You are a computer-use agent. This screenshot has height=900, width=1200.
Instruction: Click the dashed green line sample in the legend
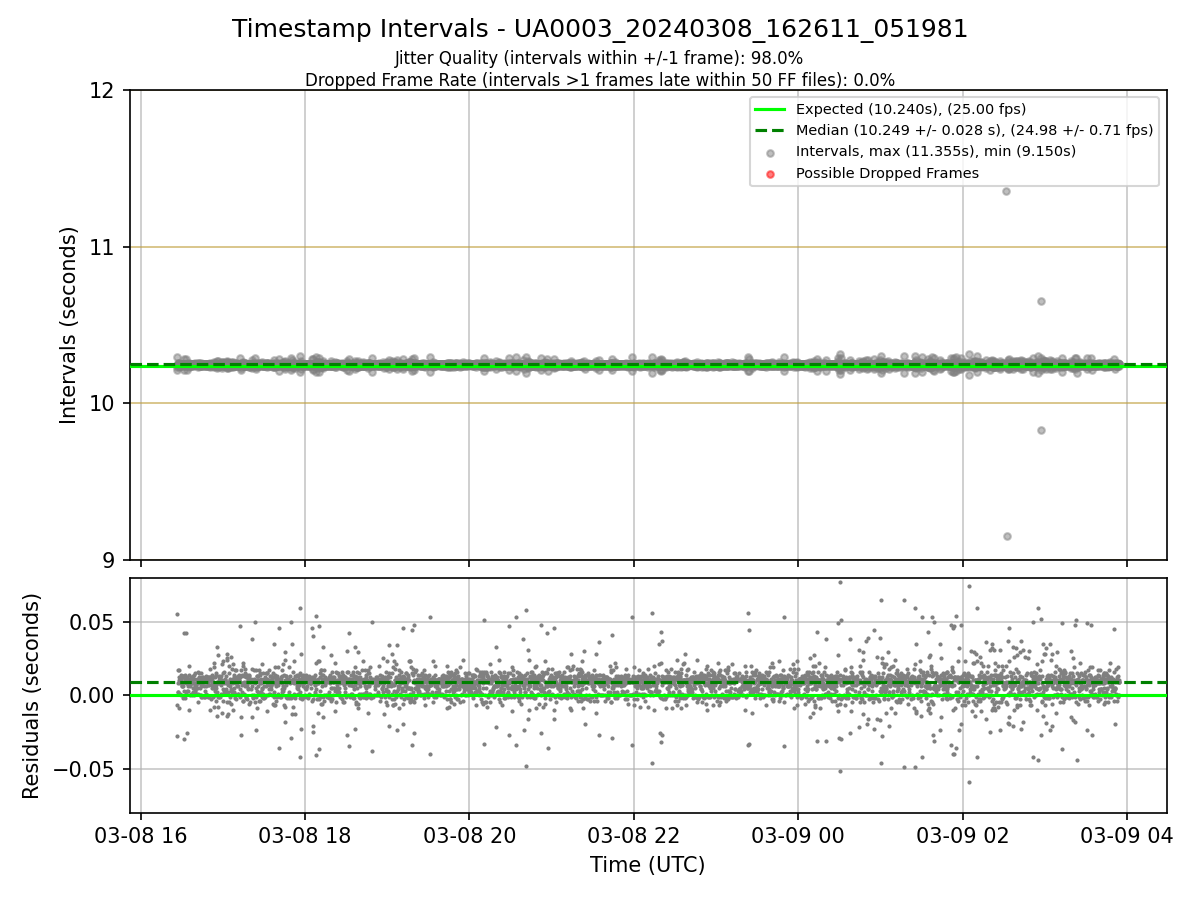click(770, 130)
